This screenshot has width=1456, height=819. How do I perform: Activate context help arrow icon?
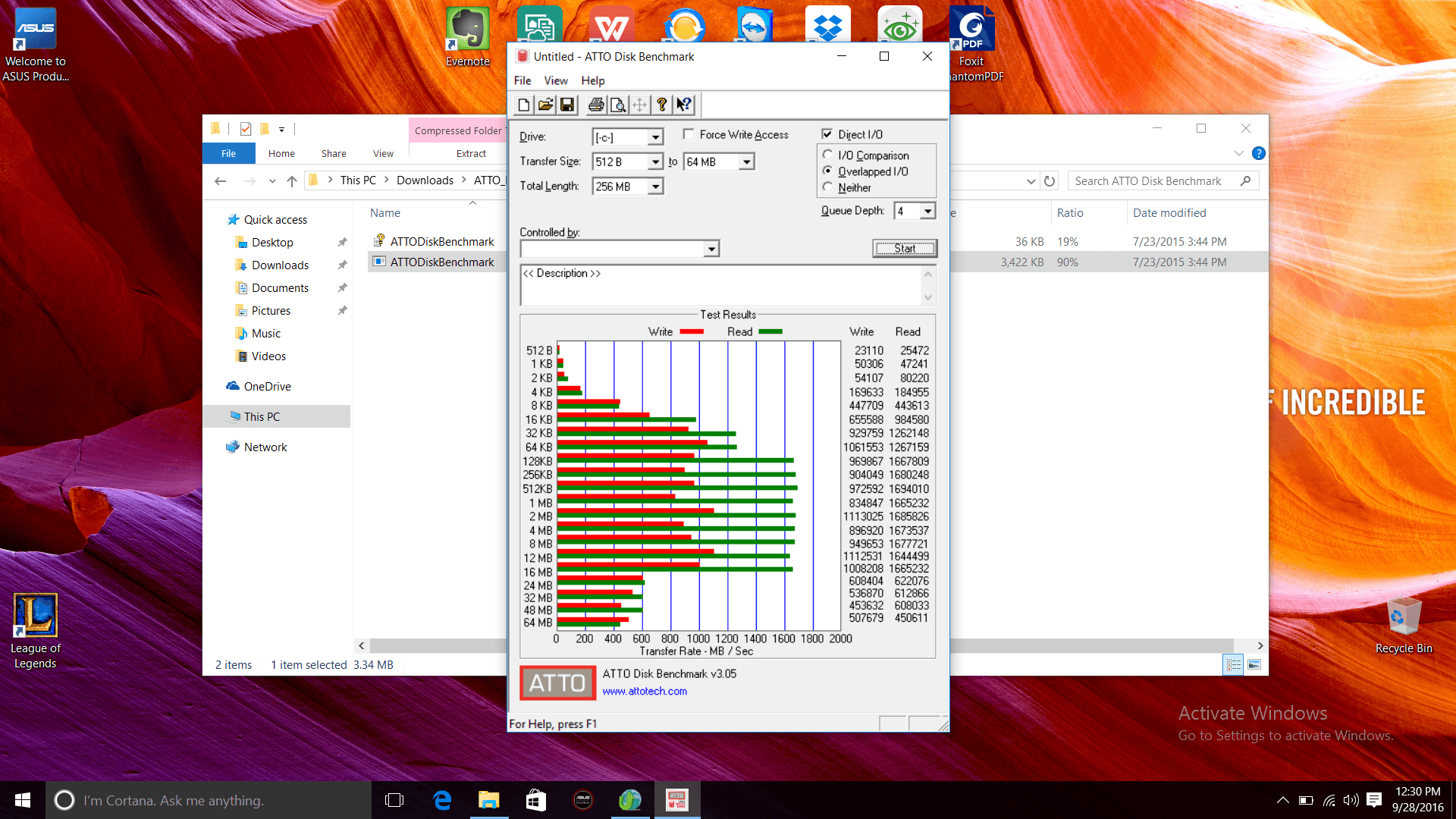684,105
